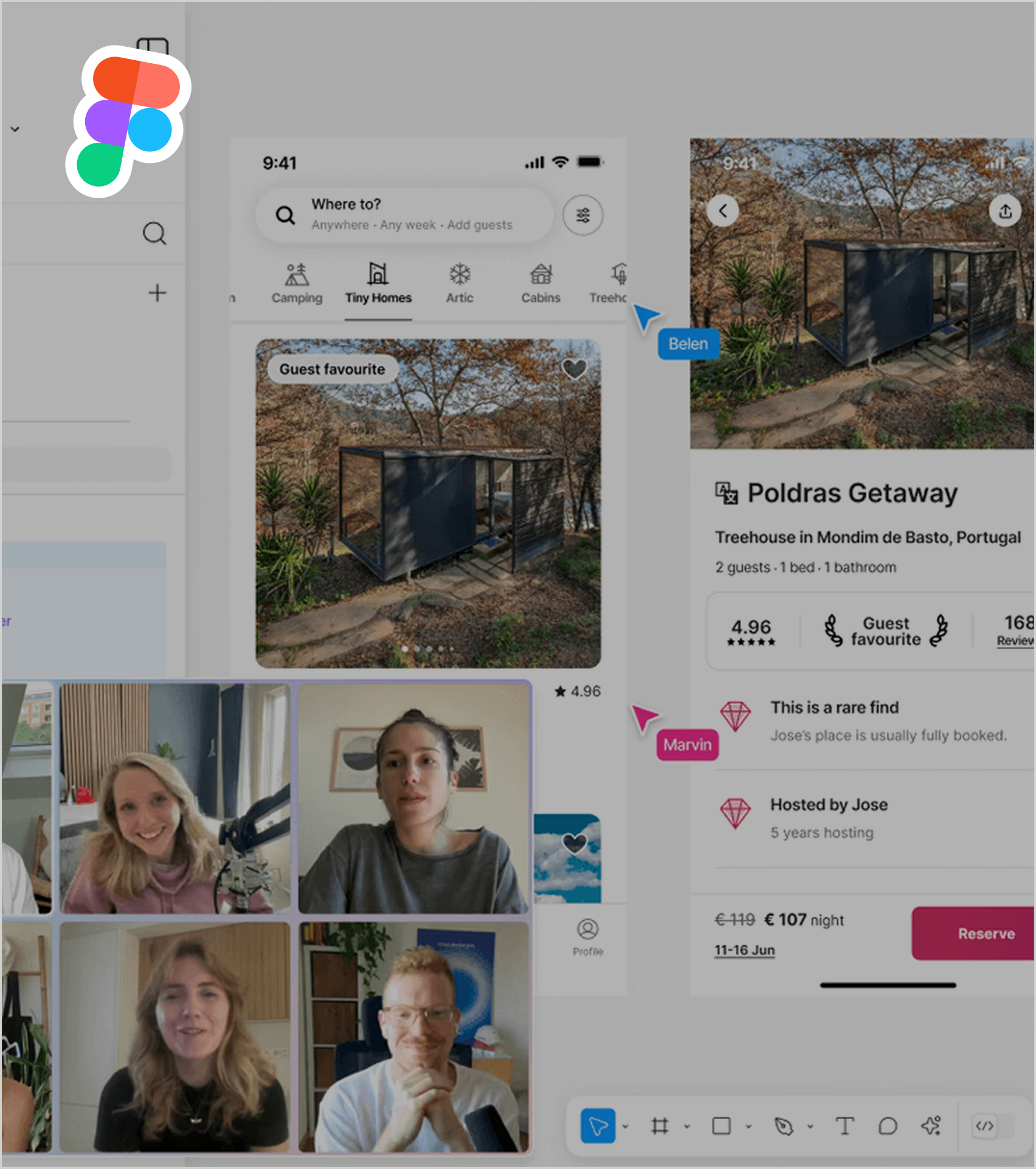Image resolution: width=1036 pixels, height=1169 pixels.
Task: Click the magnifier icon beside Where to?
Action: coord(285,215)
